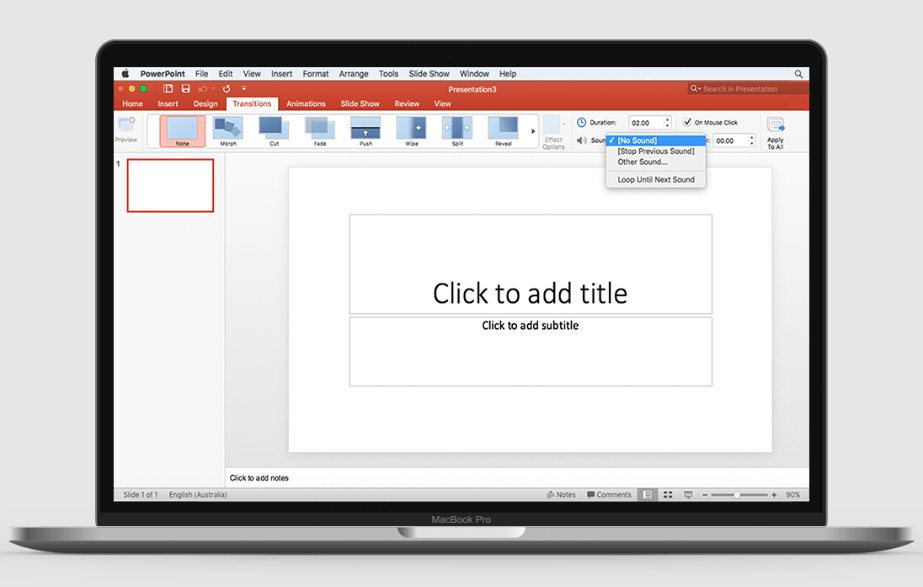Switch to Normal view icon in status bar
This screenshot has width=923, height=587.
pos(648,495)
